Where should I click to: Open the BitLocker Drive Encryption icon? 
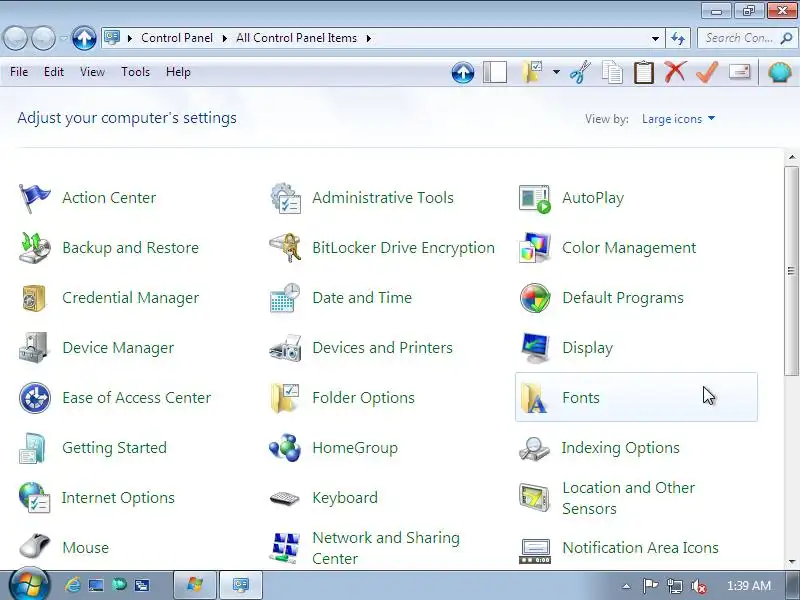coord(285,248)
